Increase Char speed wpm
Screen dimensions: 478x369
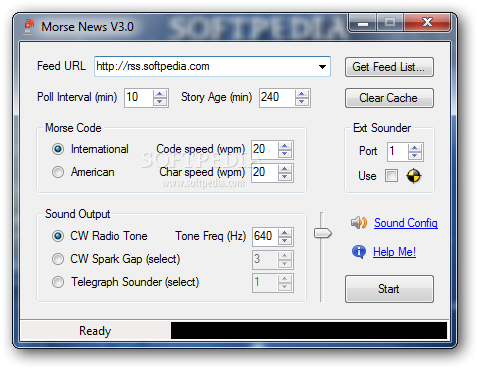pos(285,169)
